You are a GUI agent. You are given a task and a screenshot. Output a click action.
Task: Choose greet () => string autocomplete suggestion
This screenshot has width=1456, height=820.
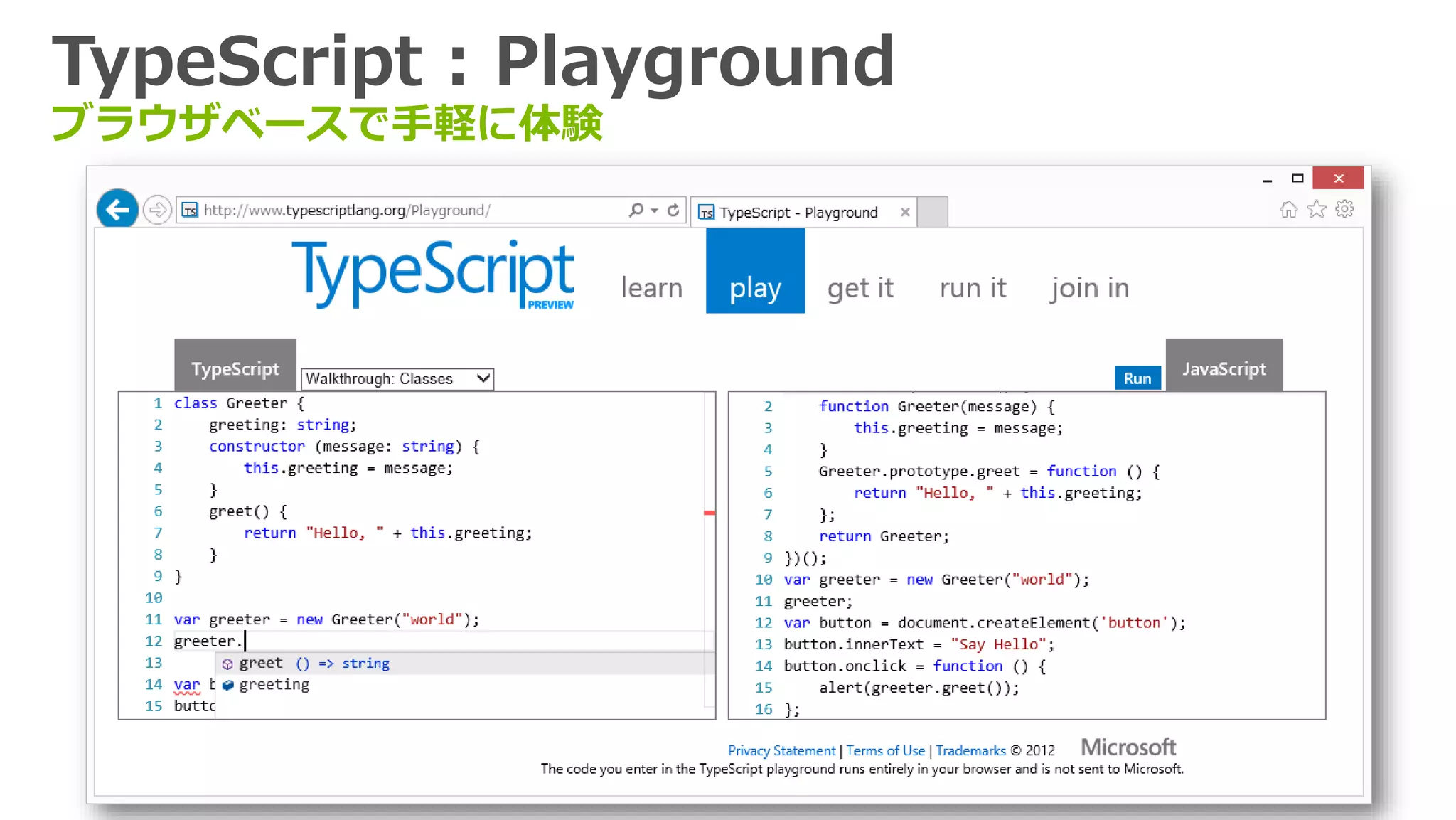point(465,663)
